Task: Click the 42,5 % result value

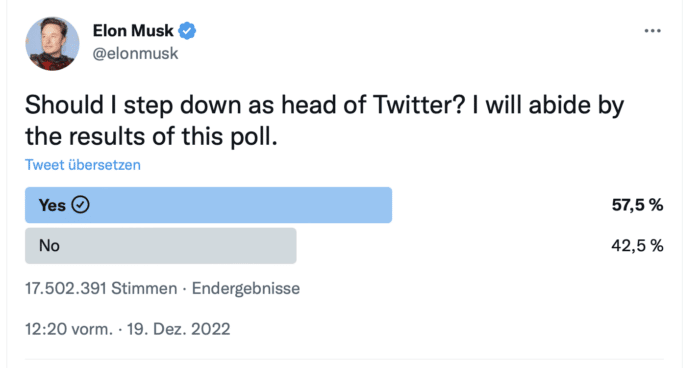Action: coord(638,246)
